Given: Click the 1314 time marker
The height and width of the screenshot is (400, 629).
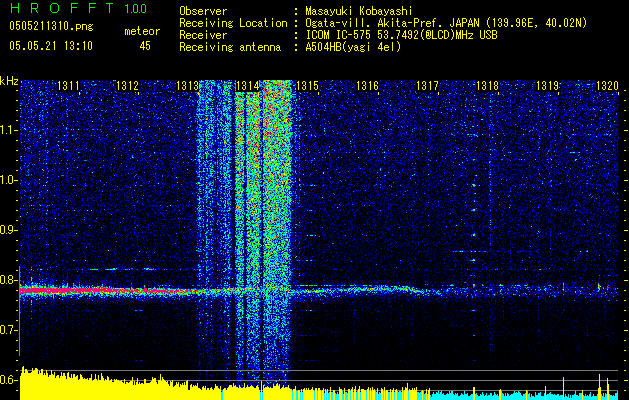Looking at the screenshot, I should [248, 85].
